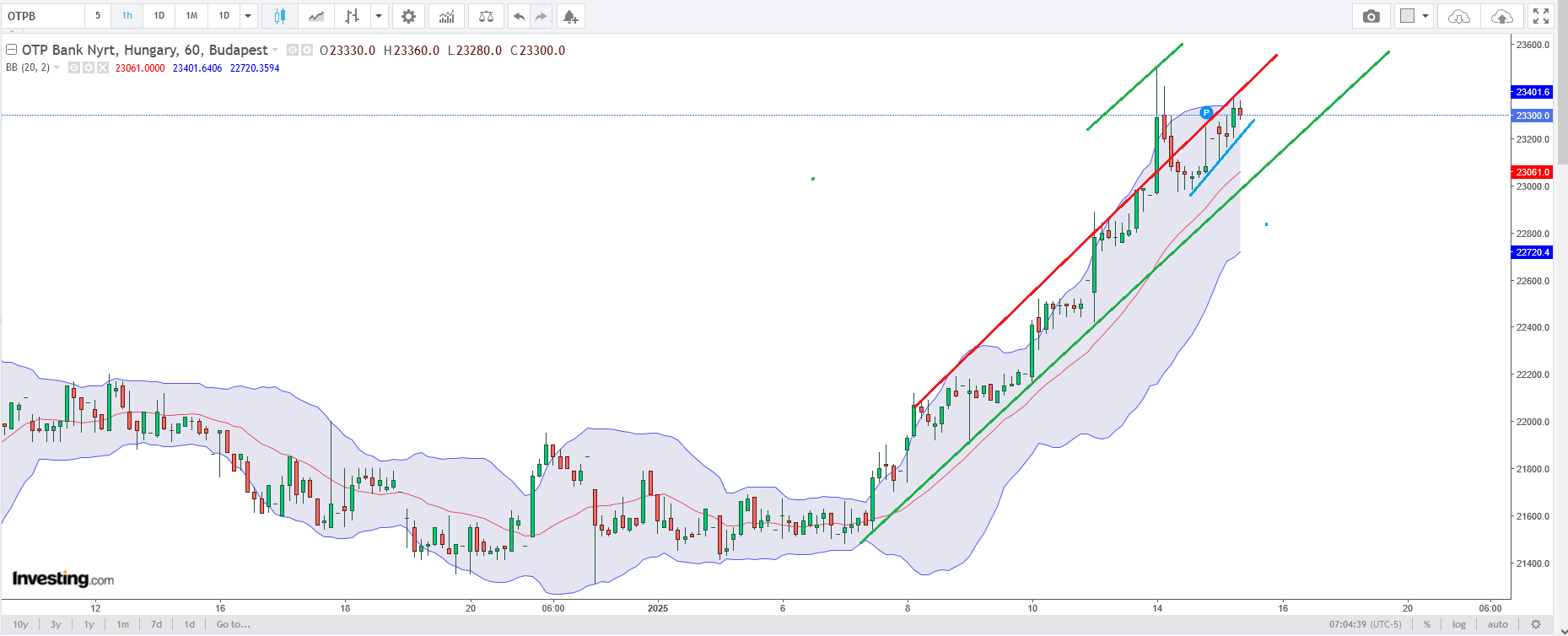Toggle the percentage scale option

tap(1427, 624)
